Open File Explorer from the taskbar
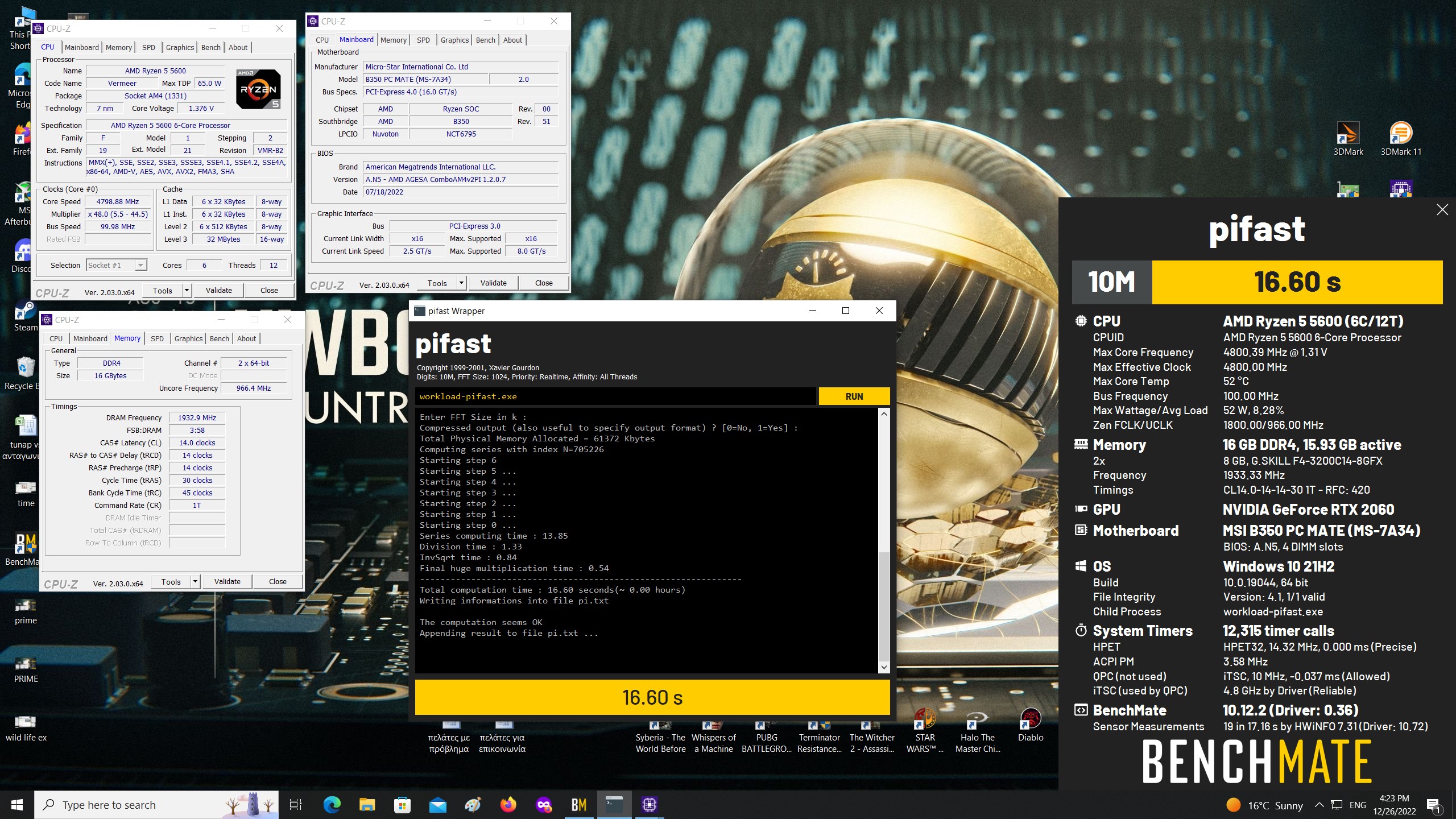 tap(367, 805)
